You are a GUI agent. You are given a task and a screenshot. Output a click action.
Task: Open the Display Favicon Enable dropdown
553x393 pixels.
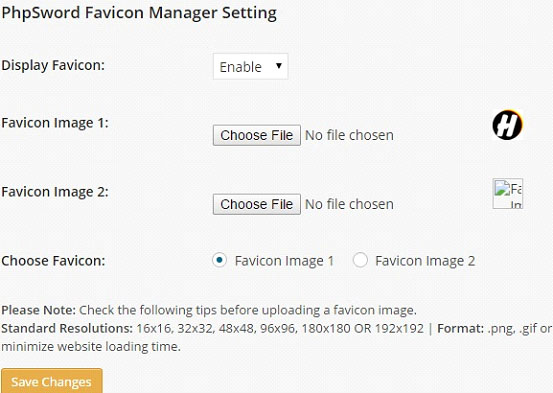click(x=250, y=66)
